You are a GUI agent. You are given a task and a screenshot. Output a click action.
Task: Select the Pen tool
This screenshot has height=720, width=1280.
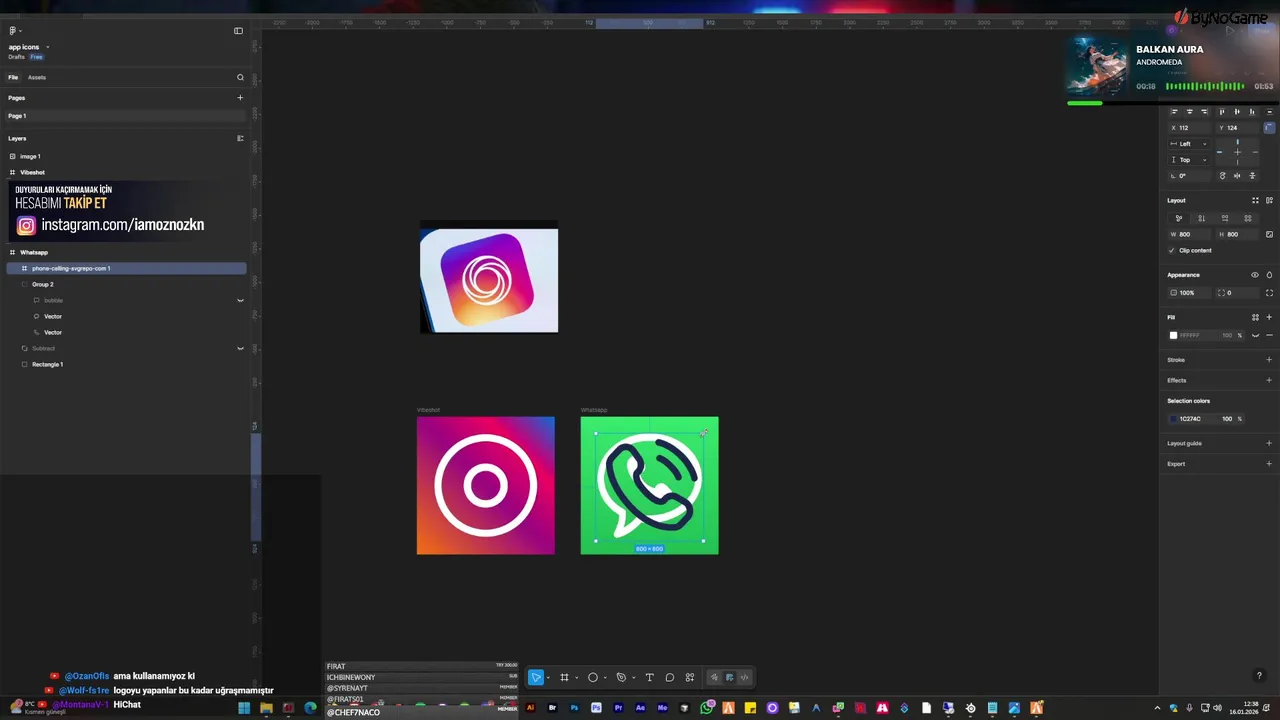[621, 677]
